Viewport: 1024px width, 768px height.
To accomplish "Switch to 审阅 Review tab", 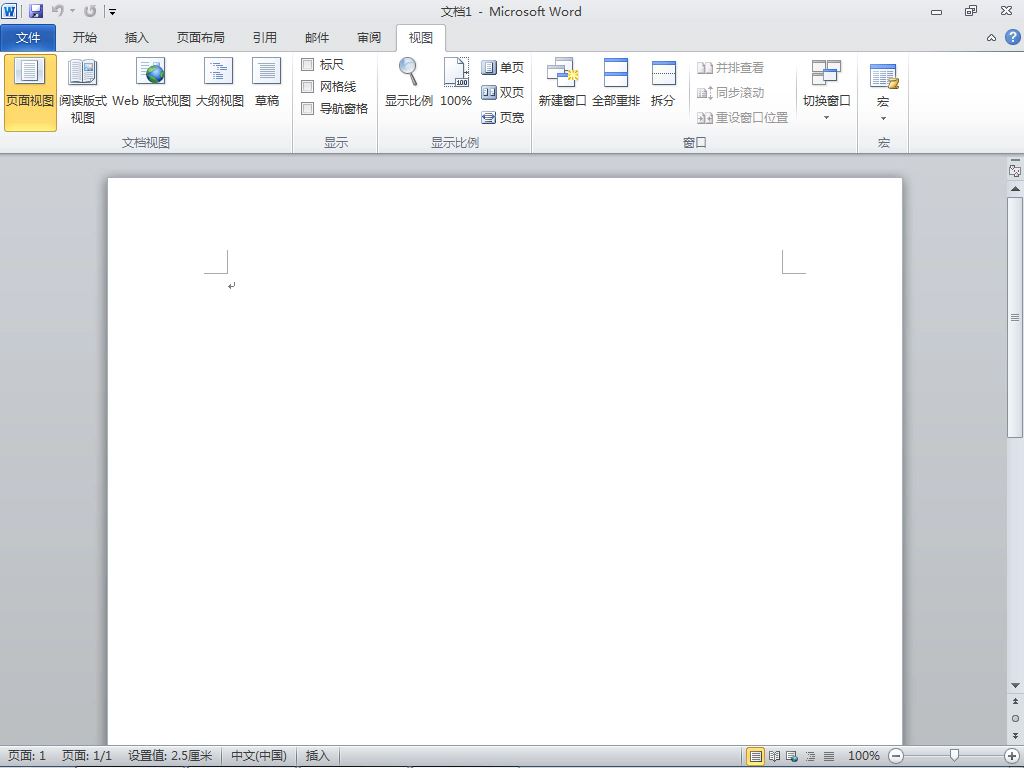I will click(x=369, y=37).
